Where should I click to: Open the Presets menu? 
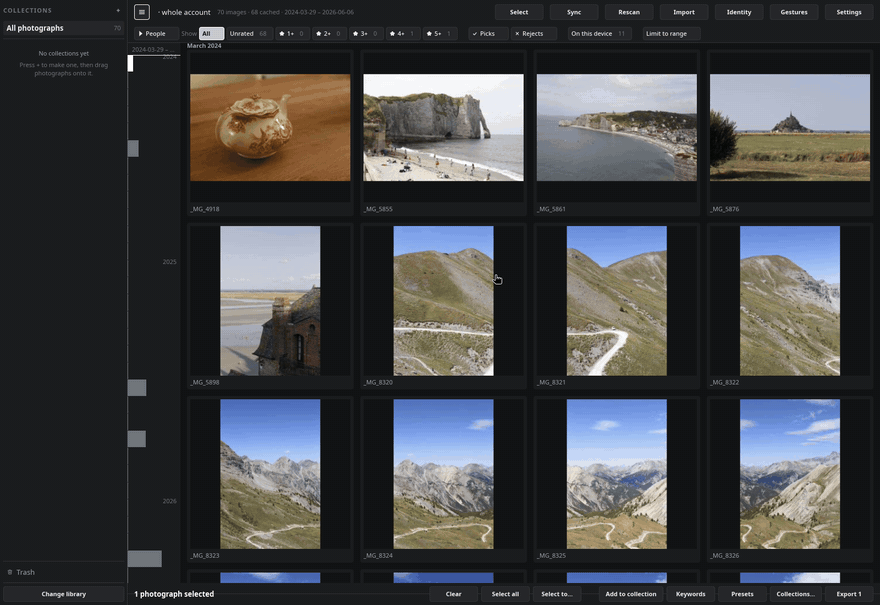tap(742, 594)
